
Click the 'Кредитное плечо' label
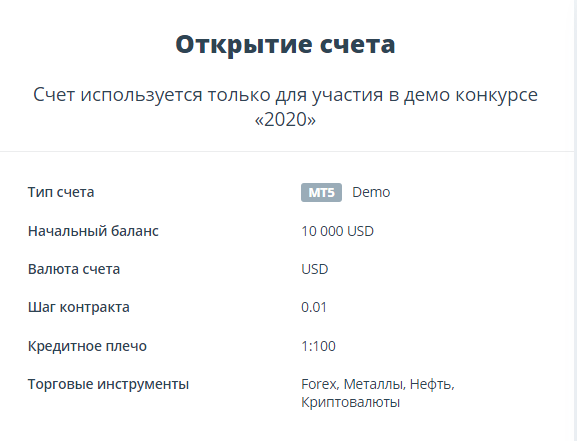(x=87, y=346)
